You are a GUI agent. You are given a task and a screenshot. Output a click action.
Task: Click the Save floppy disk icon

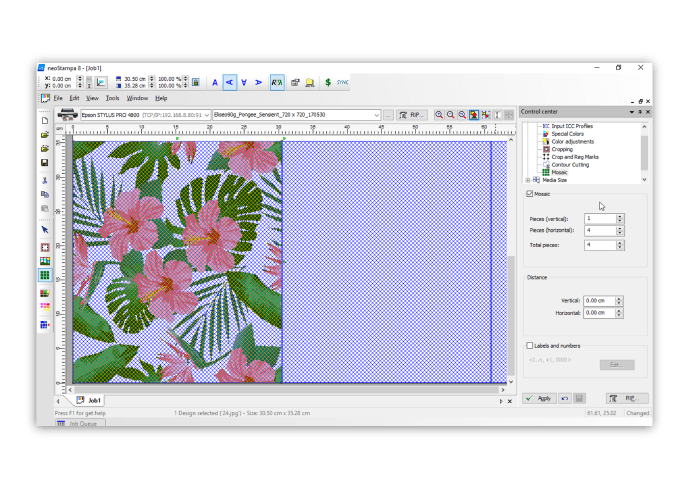[44, 163]
